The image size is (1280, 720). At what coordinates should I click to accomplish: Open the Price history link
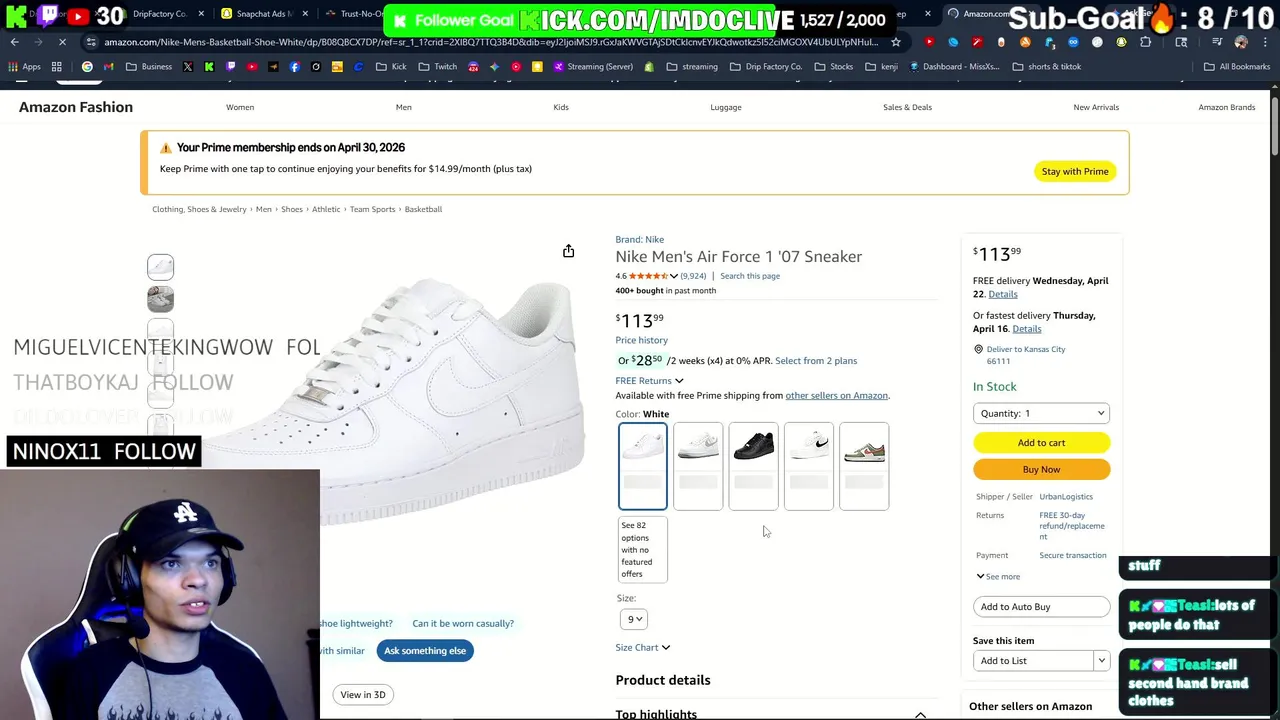pos(641,340)
